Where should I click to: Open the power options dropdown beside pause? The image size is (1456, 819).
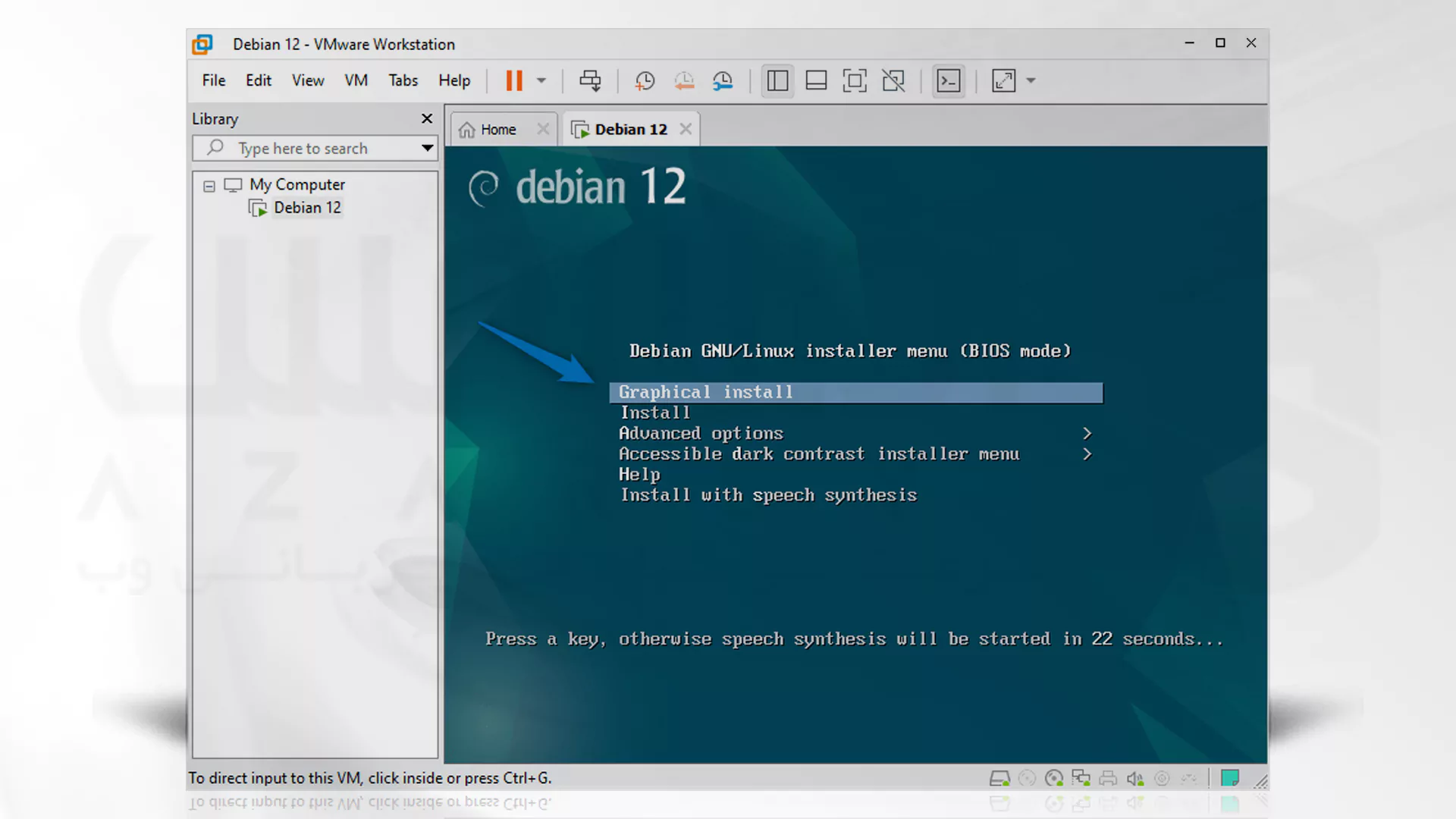click(541, 80)
